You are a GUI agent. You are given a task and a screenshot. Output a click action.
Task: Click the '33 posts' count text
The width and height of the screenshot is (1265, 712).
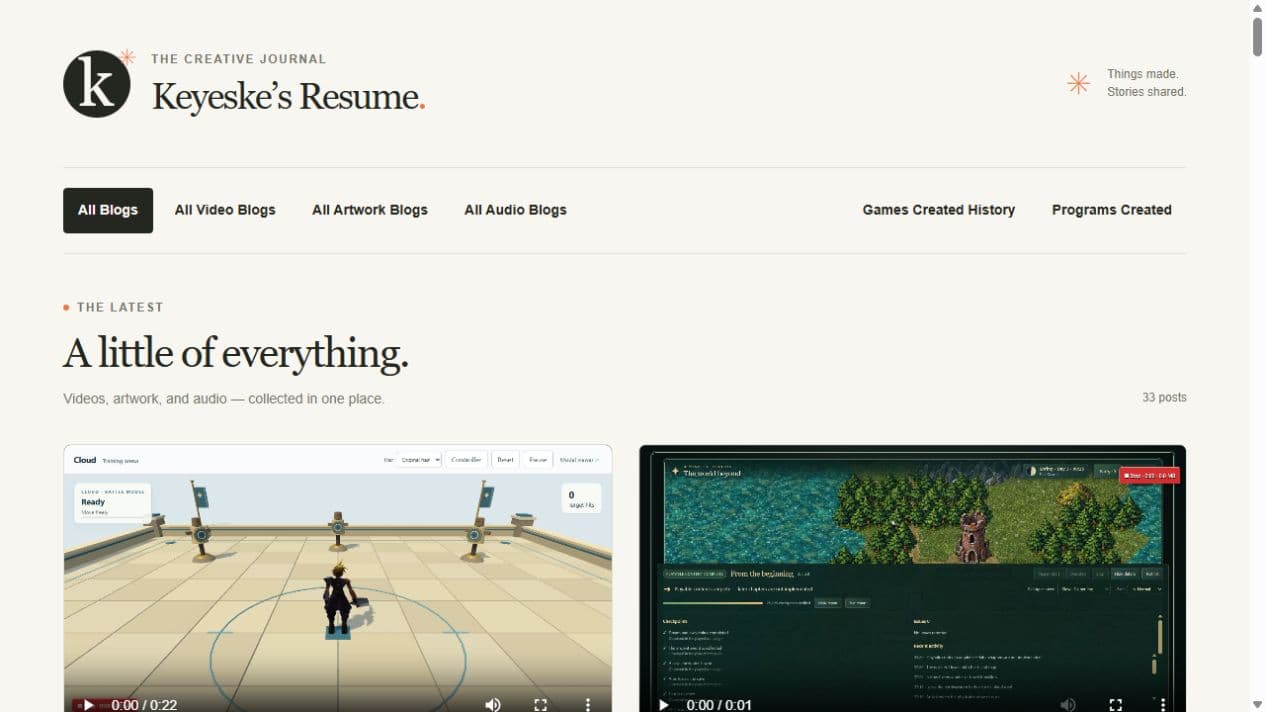point(1164,397)
